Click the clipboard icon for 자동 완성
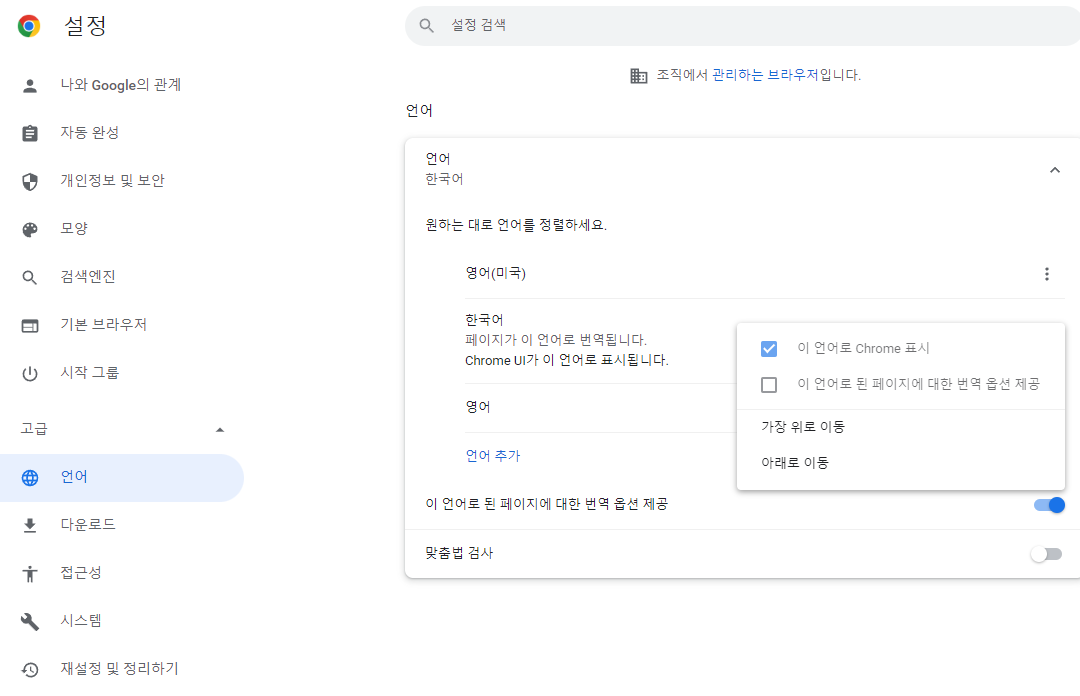1080x696 pixels. click(x=30, y=133)
